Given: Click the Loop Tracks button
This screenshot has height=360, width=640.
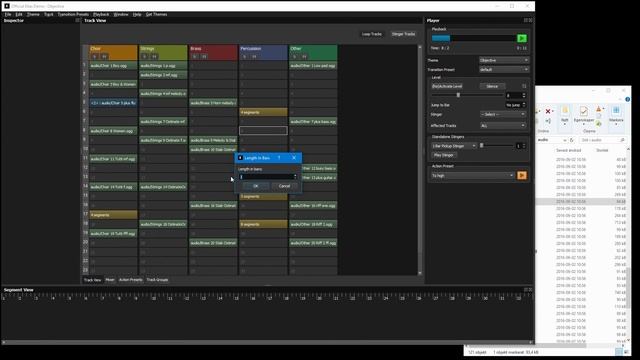Looking at the screenshot, I should (x=371, y=34).
